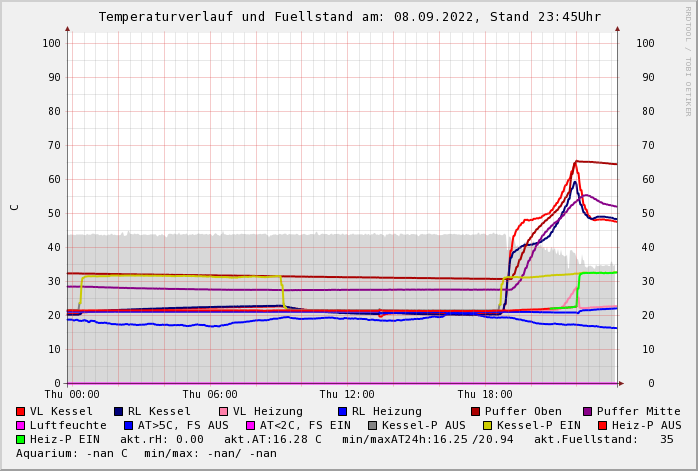698x471 pixels.
Task: Click the dark blue RL Kessel swatch
Action: [118, 411]
